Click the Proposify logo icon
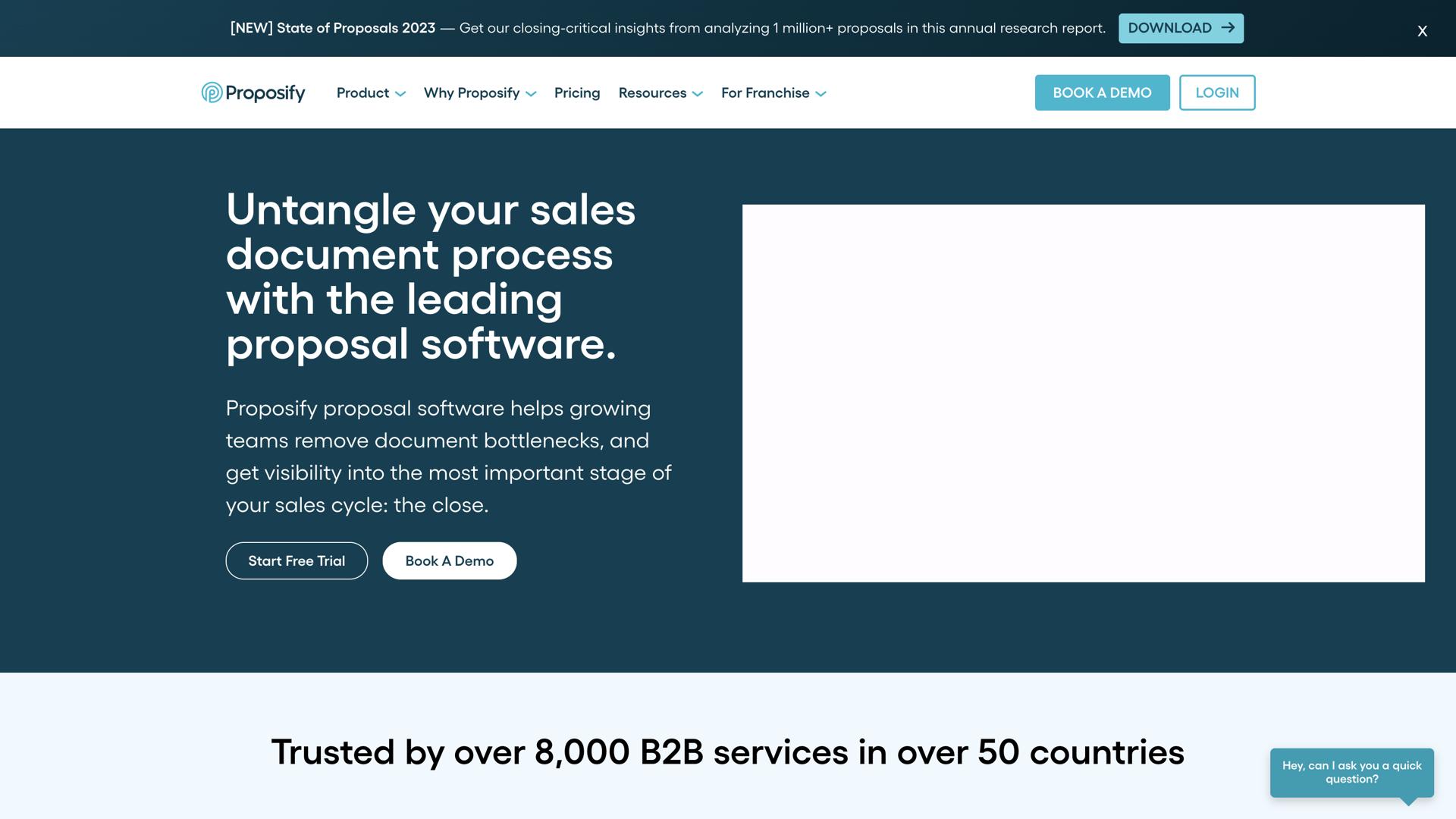The image size is (1456, 819). [x=212, y=93]
